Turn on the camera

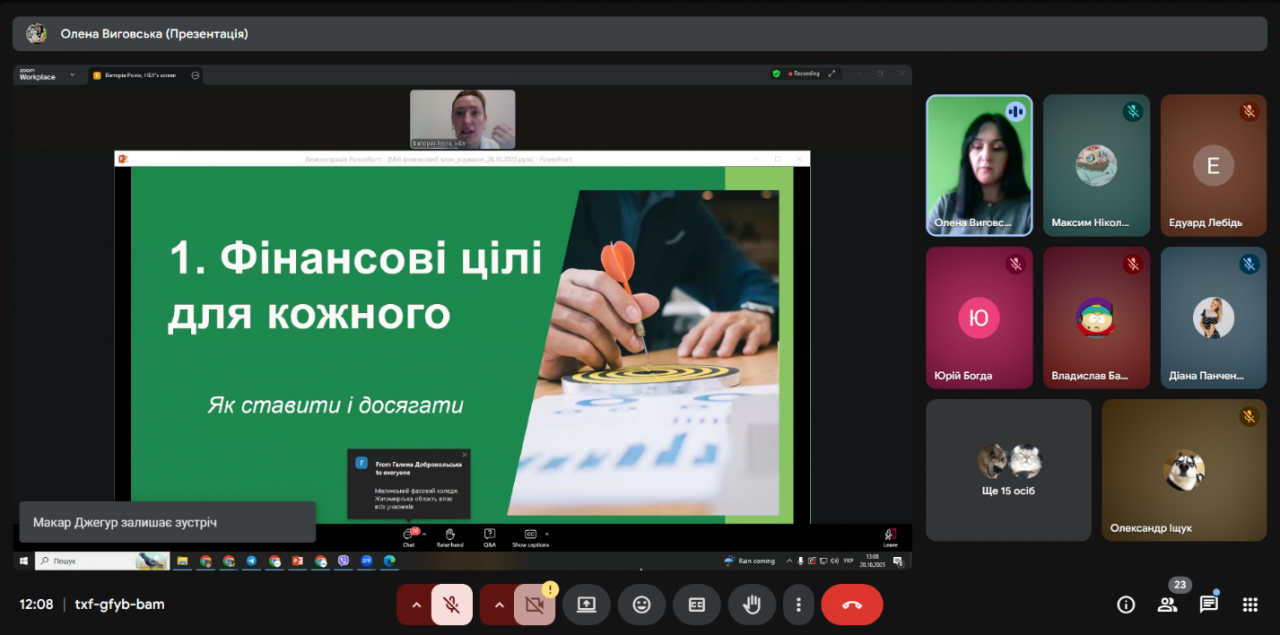click(x=534, y=604)
